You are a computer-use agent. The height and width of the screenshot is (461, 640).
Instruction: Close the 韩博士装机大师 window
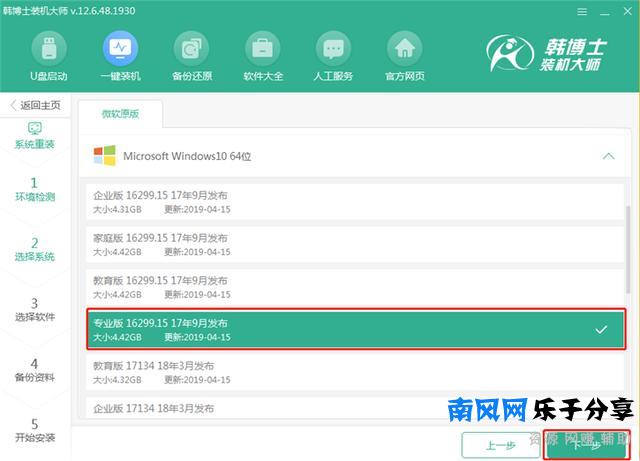[628, 11]
